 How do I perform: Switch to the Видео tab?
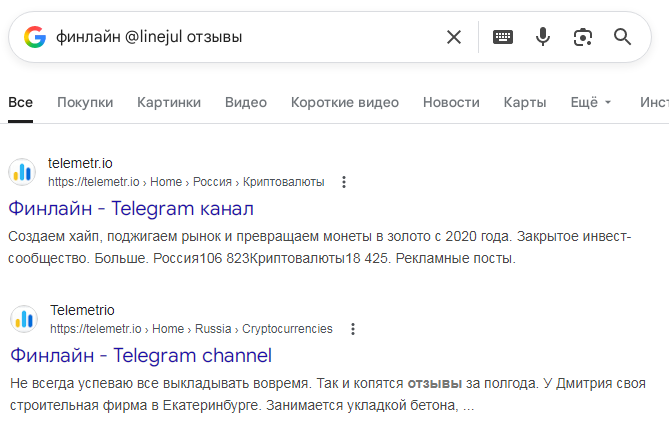tap(246, 102)
